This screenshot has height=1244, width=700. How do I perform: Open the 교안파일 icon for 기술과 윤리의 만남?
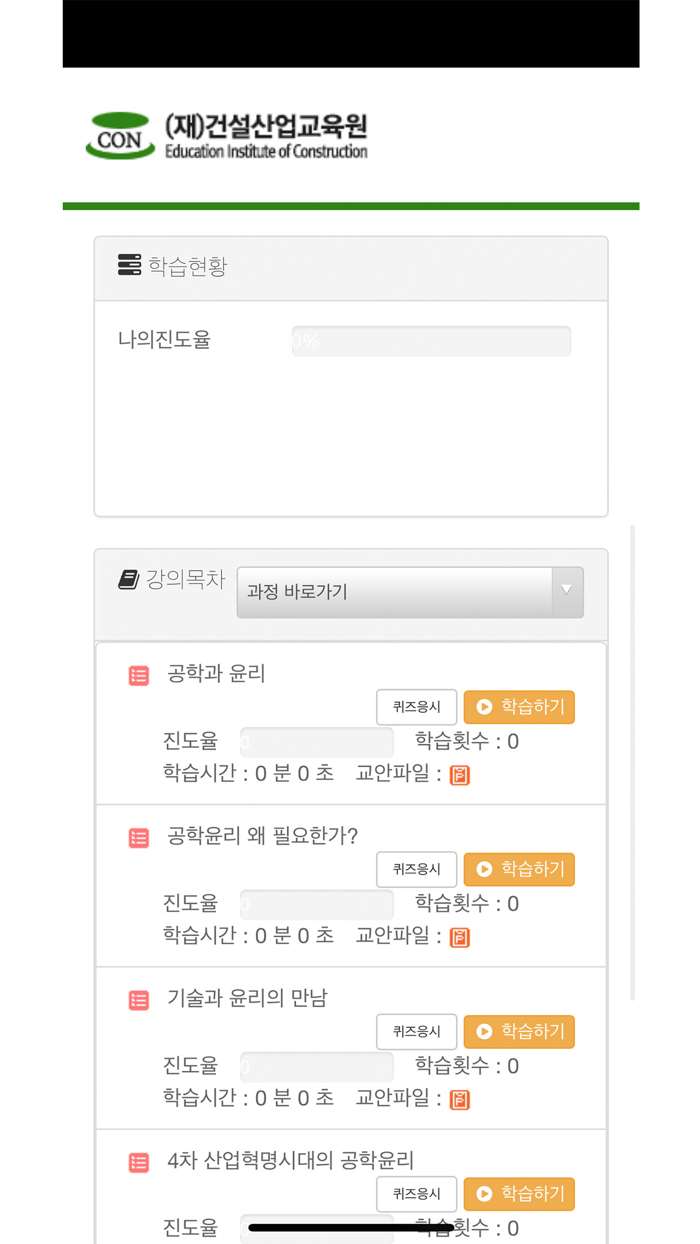pos(460,1098)
